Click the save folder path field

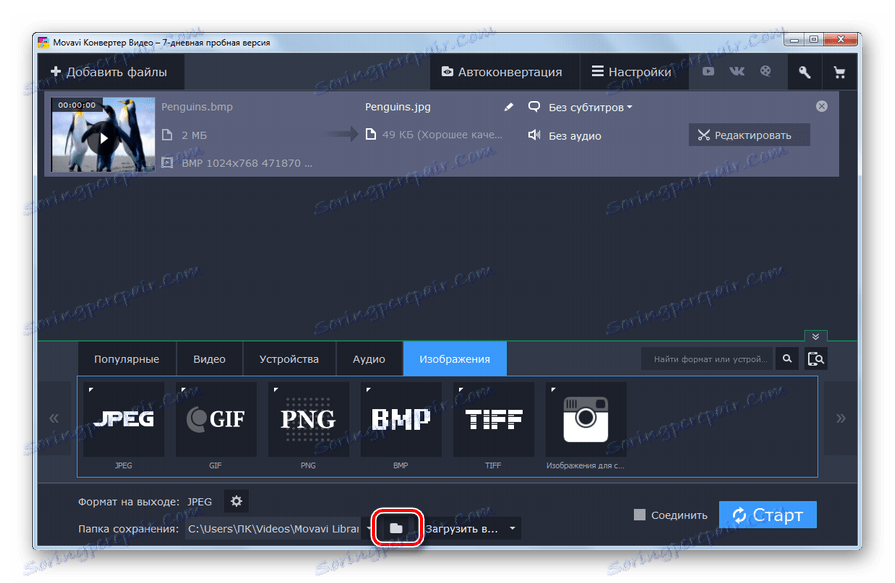pos(274,529)
